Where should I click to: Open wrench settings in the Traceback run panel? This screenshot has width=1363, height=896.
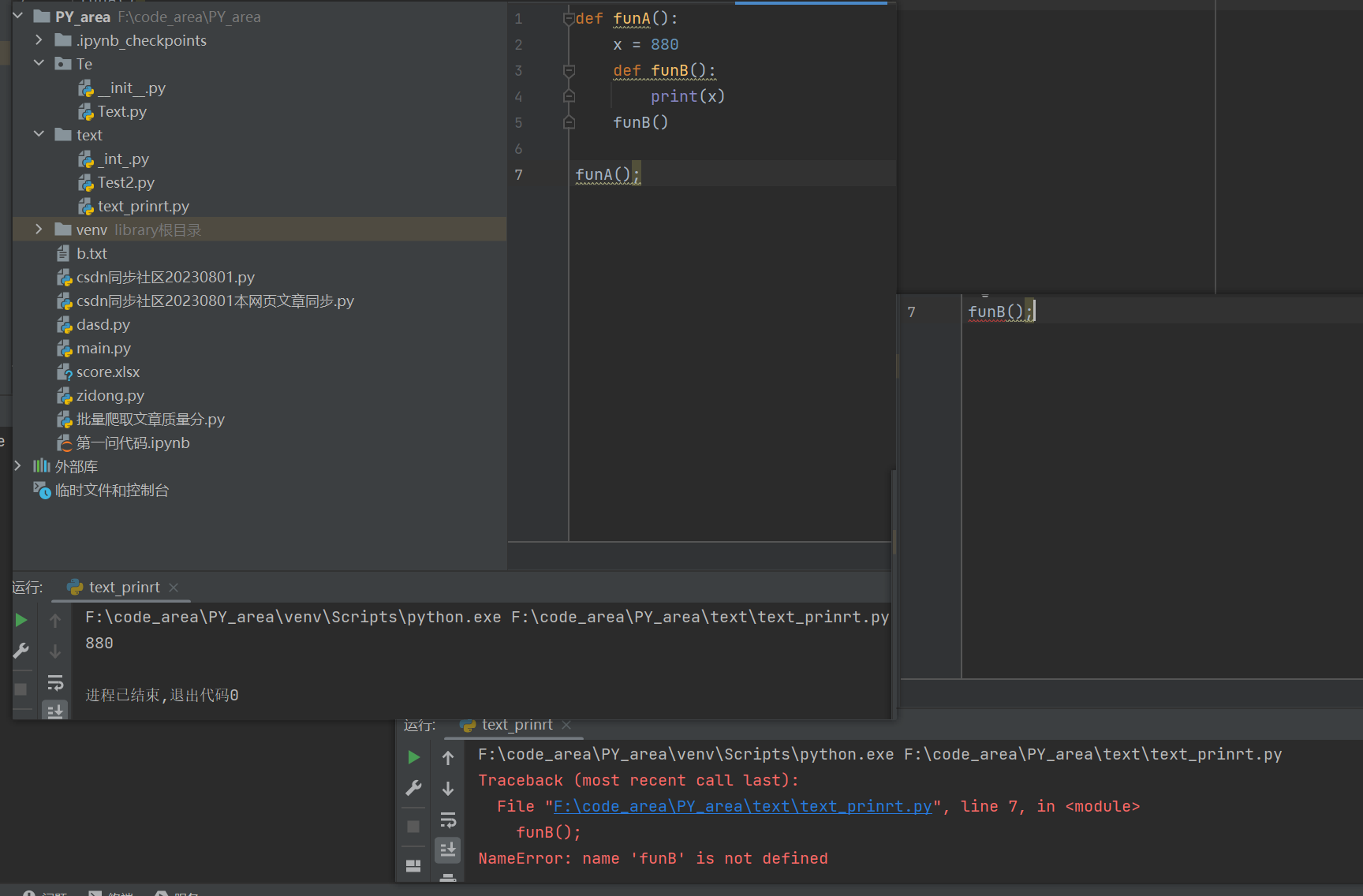pyautogui.click(x=413, y=788)
